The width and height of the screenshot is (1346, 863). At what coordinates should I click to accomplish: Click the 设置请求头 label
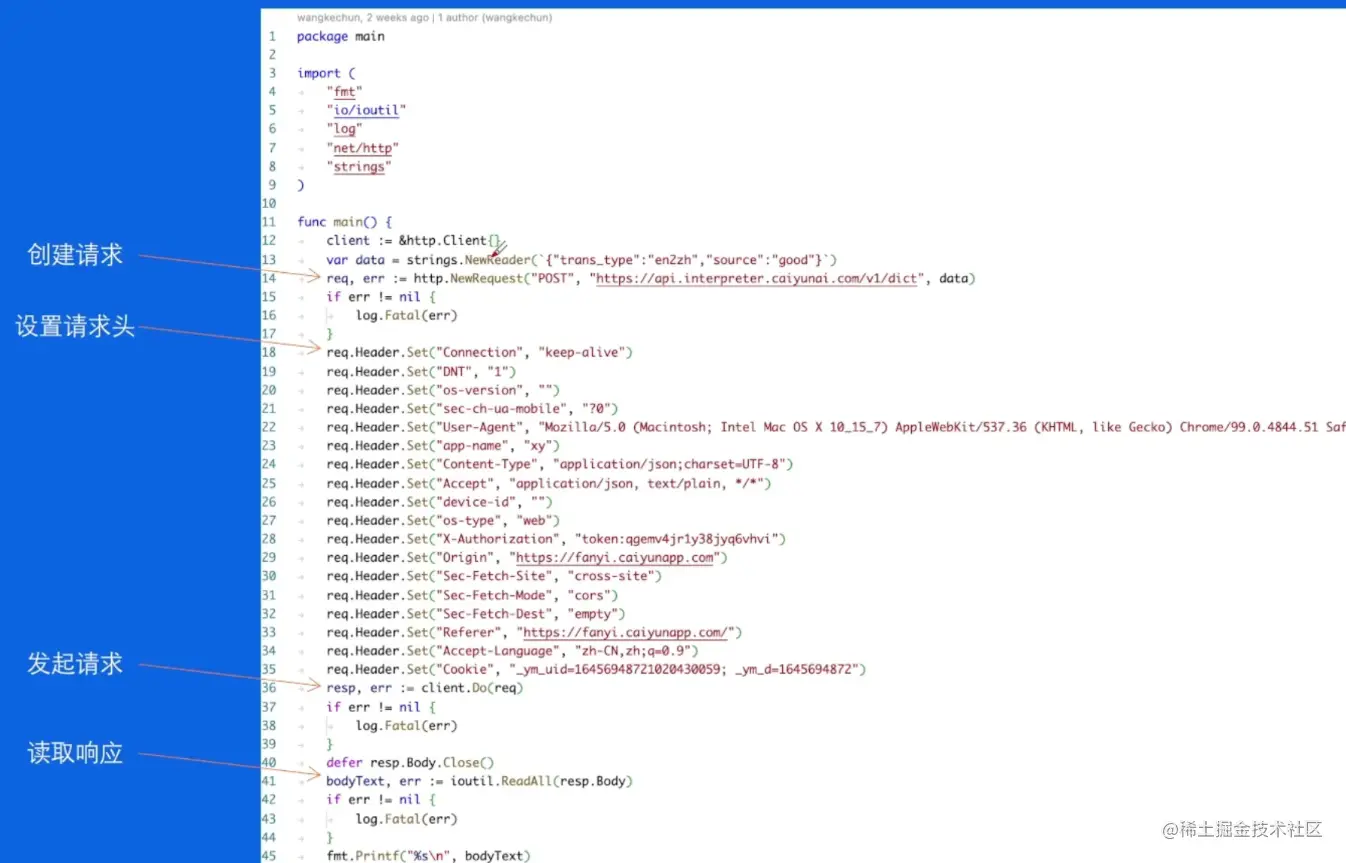pos(75,326)
